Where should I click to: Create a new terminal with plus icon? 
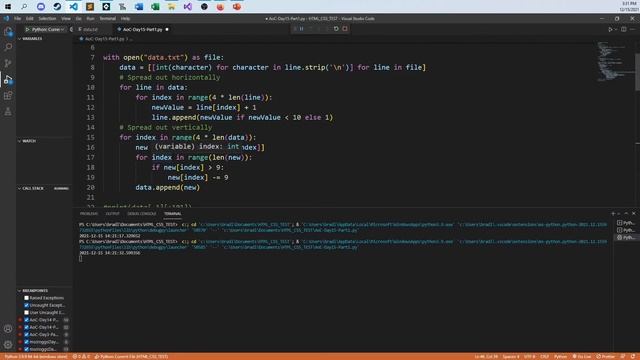coord(613,213)
